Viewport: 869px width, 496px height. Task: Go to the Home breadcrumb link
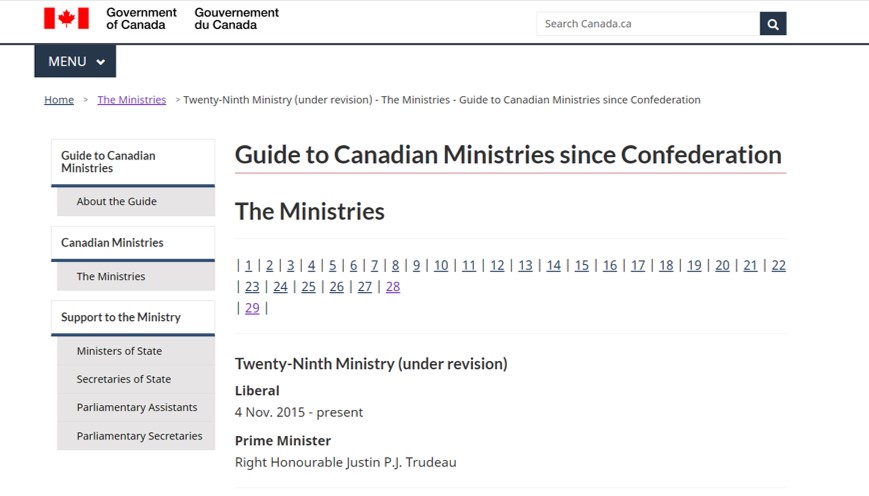(59, 100)
